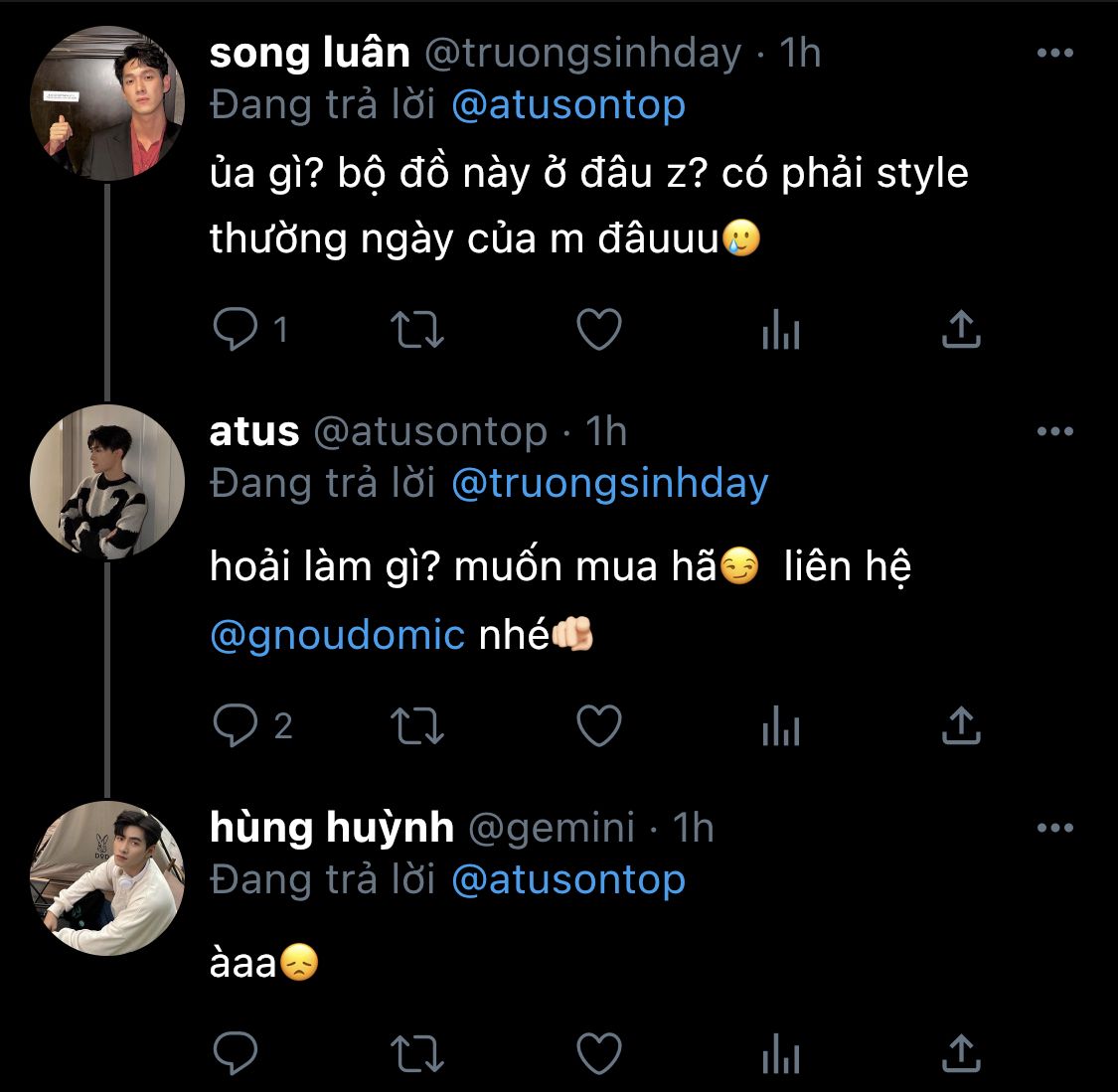Like song luân's tweet
1118x1092 pixels.
coord(599,330)
